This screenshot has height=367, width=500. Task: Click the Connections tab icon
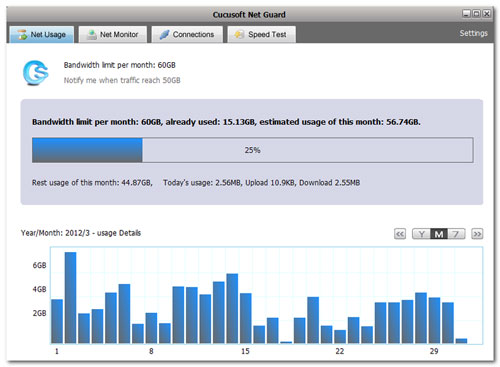tap(164, 34)
